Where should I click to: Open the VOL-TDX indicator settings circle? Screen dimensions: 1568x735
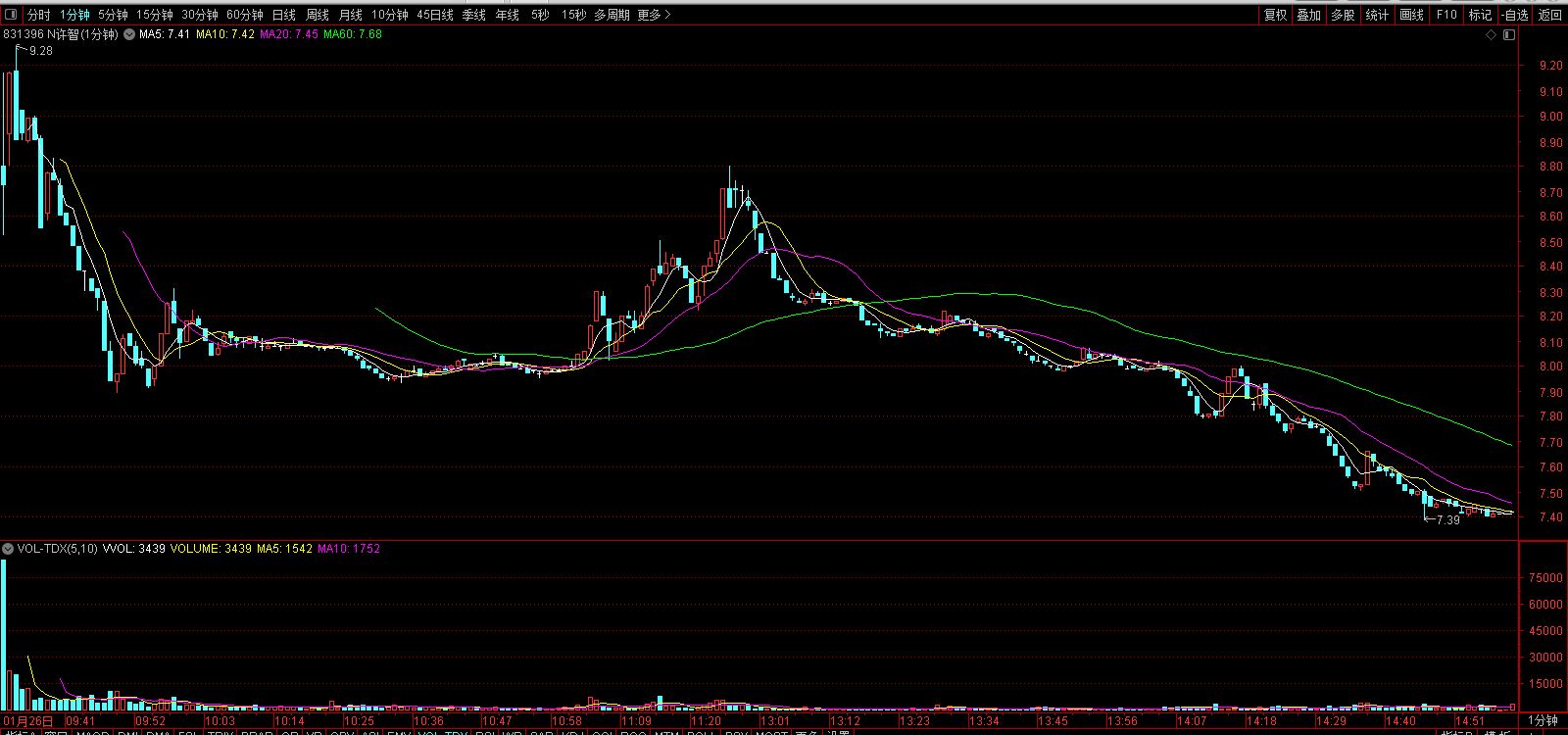9,549
